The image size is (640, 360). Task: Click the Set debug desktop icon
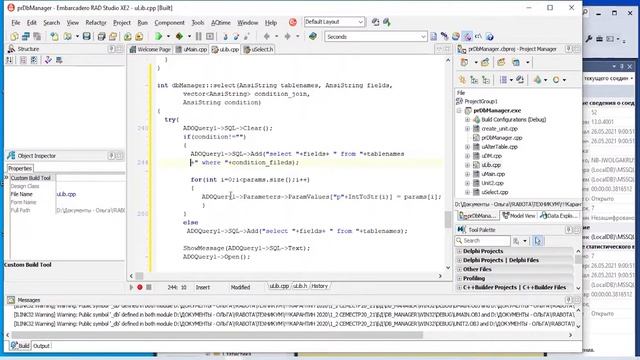click(387, 22)
